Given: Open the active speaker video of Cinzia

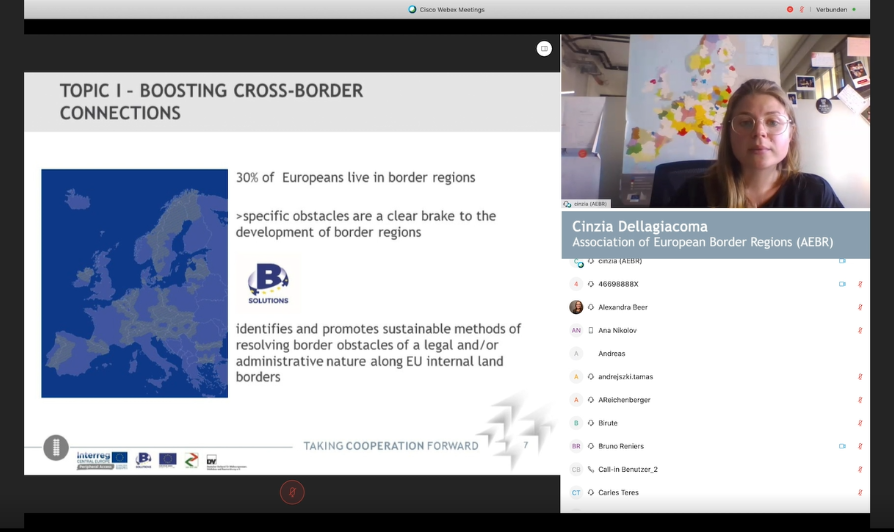Looking at the screenshot, I should point(716,121).
